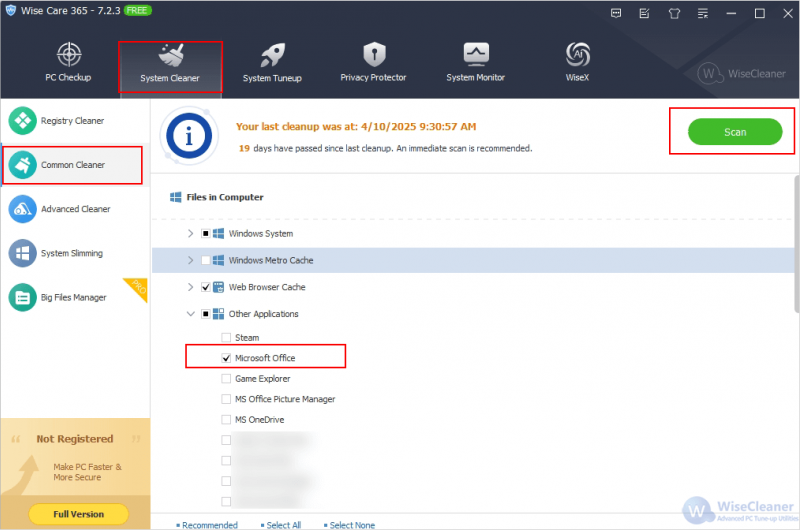The width and height of the screenshot is (800, 530).
Task: Go to Privacy Protector tab
Action: (373, 62)
